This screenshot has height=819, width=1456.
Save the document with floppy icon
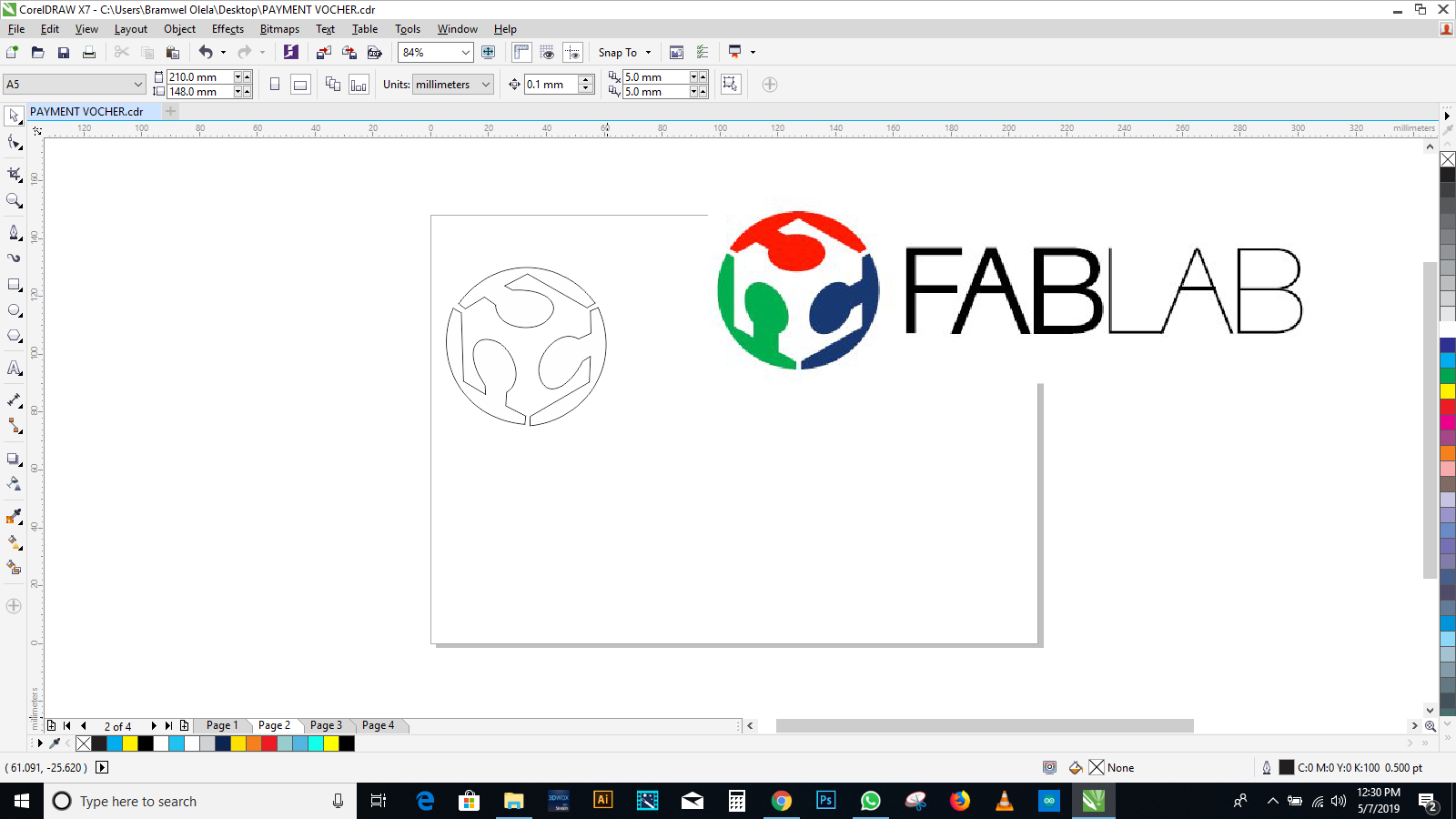(x=64, y=53)
